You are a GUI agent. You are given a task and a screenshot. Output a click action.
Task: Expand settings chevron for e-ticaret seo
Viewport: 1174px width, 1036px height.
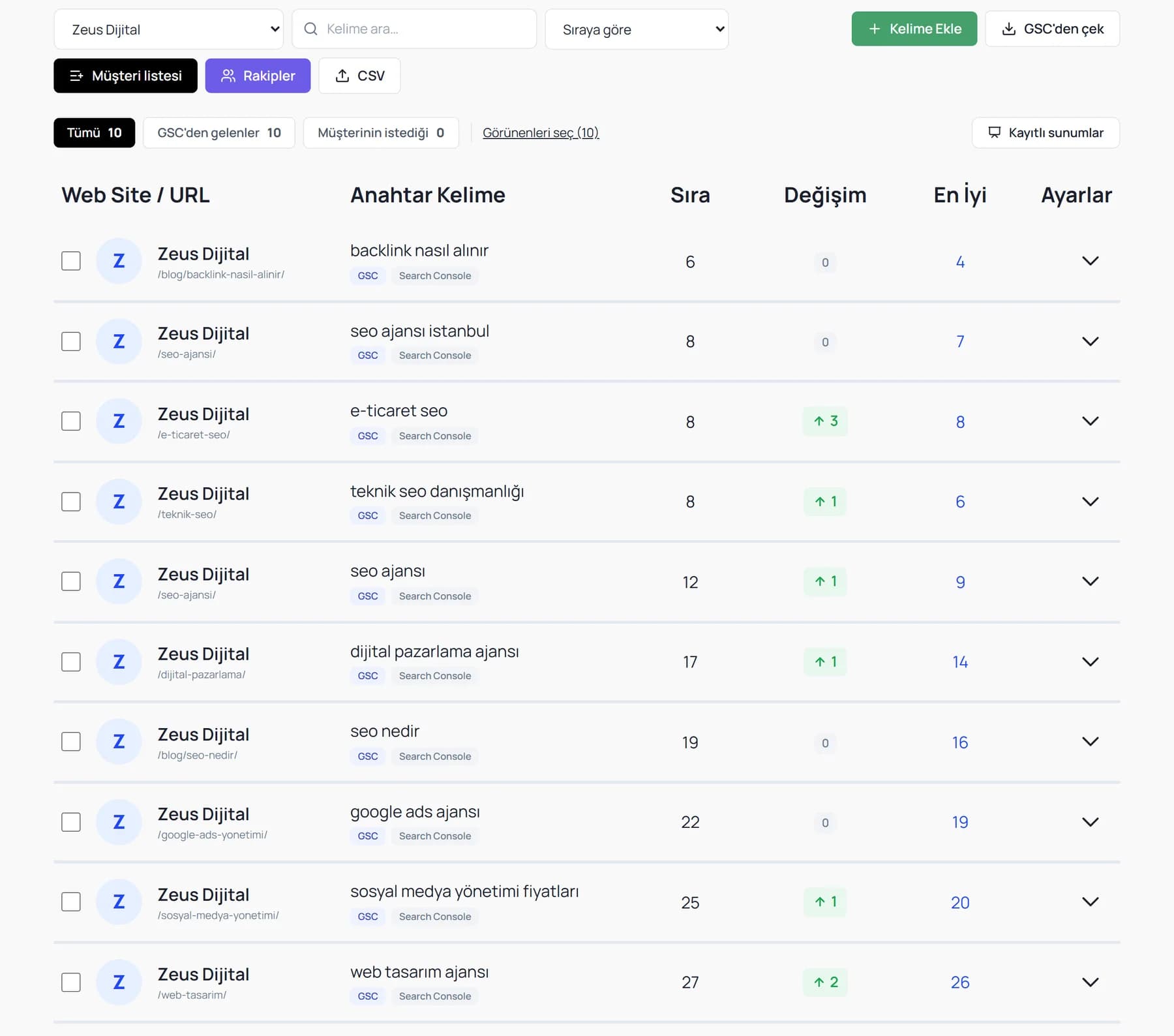pyautogui.click(x=1090, y=421)
